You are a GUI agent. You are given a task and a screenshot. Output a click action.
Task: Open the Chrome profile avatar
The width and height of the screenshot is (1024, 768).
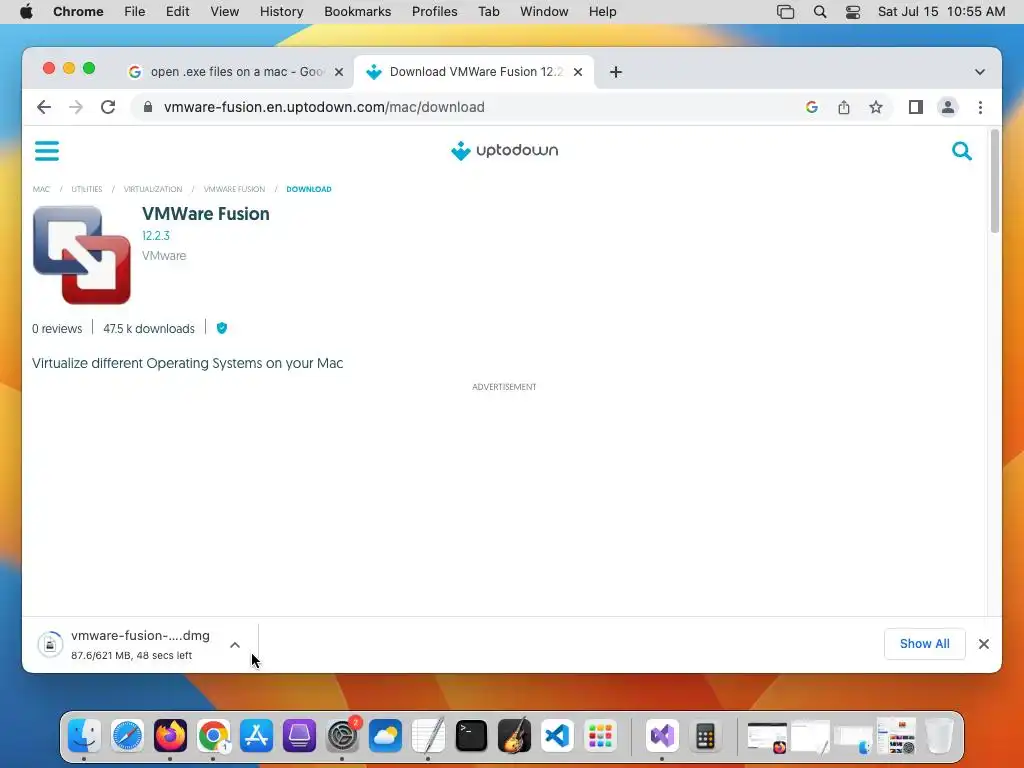pos(948,107)
